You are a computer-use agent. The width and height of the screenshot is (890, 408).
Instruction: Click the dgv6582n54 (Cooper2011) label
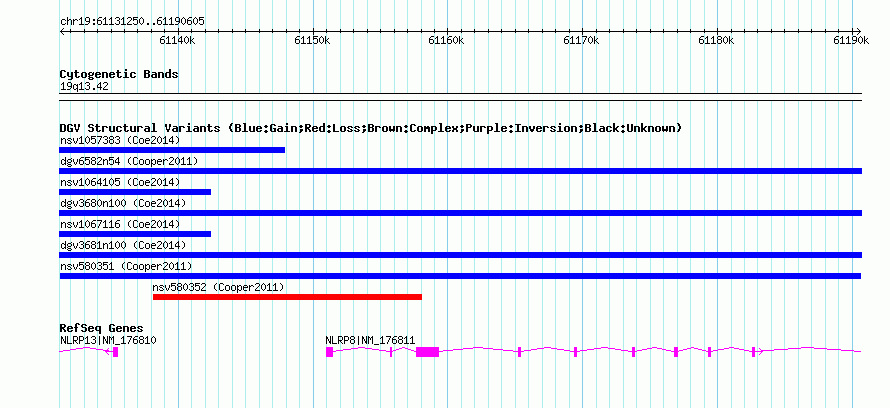tap(129, 162)
